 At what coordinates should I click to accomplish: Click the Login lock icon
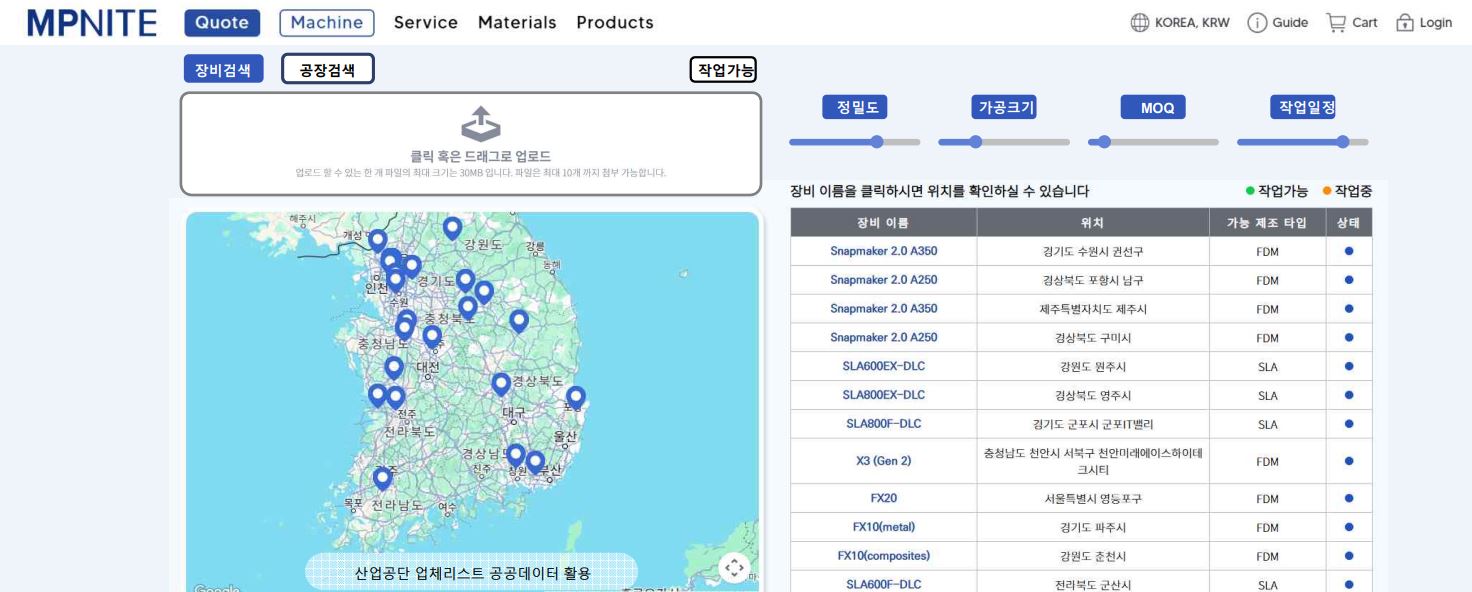click(x=1405, y=23)
